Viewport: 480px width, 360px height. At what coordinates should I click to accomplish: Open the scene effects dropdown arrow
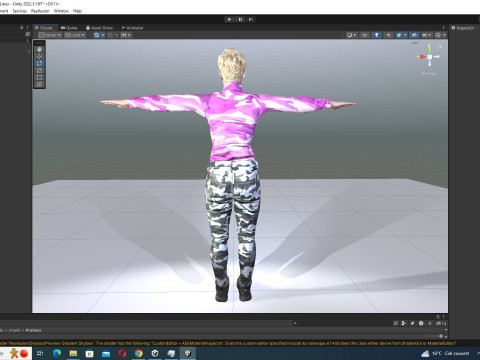click(405, 35)
